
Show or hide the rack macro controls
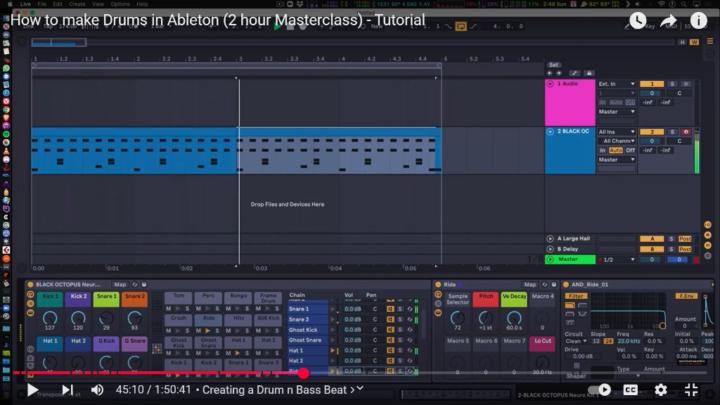[30, 294]
